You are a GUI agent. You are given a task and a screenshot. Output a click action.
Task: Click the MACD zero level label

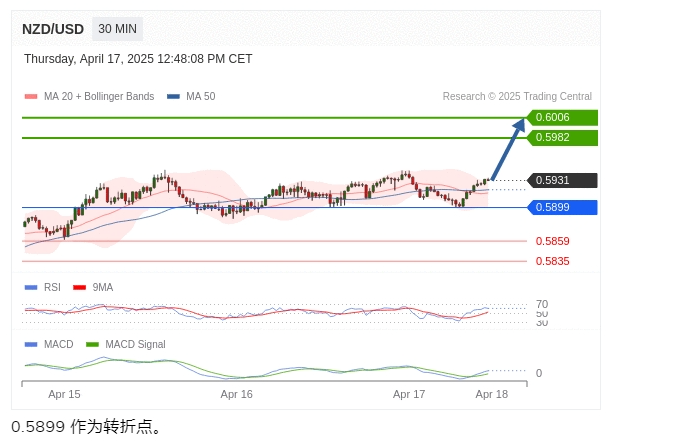pos(539,373)
